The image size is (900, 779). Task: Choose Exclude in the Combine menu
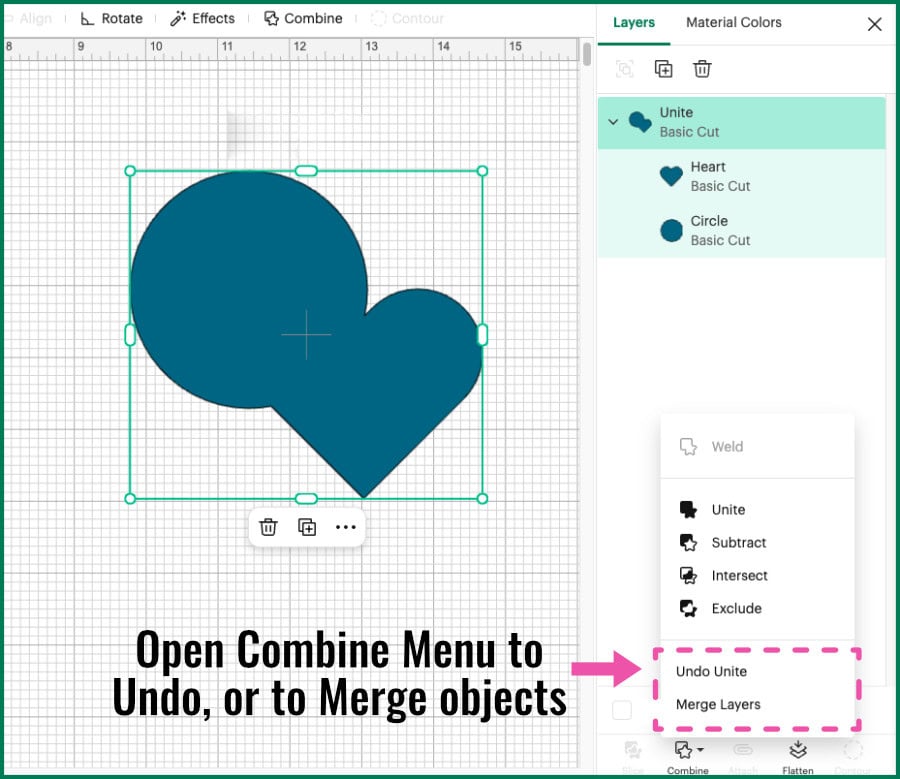[x=757, y=608]
